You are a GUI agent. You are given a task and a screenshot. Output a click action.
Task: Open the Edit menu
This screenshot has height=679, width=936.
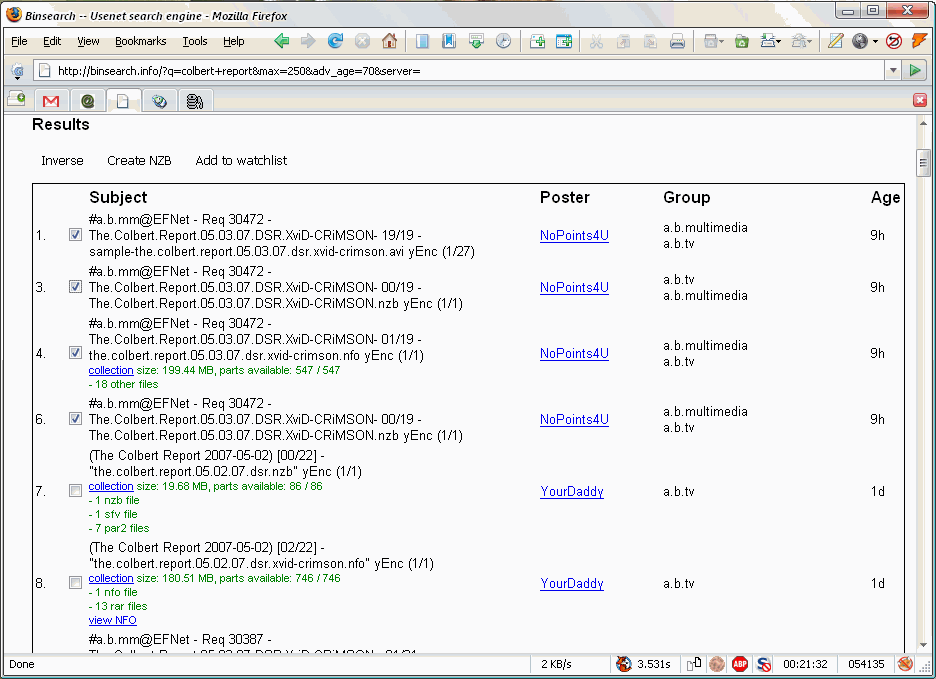(x=52, y=41)
